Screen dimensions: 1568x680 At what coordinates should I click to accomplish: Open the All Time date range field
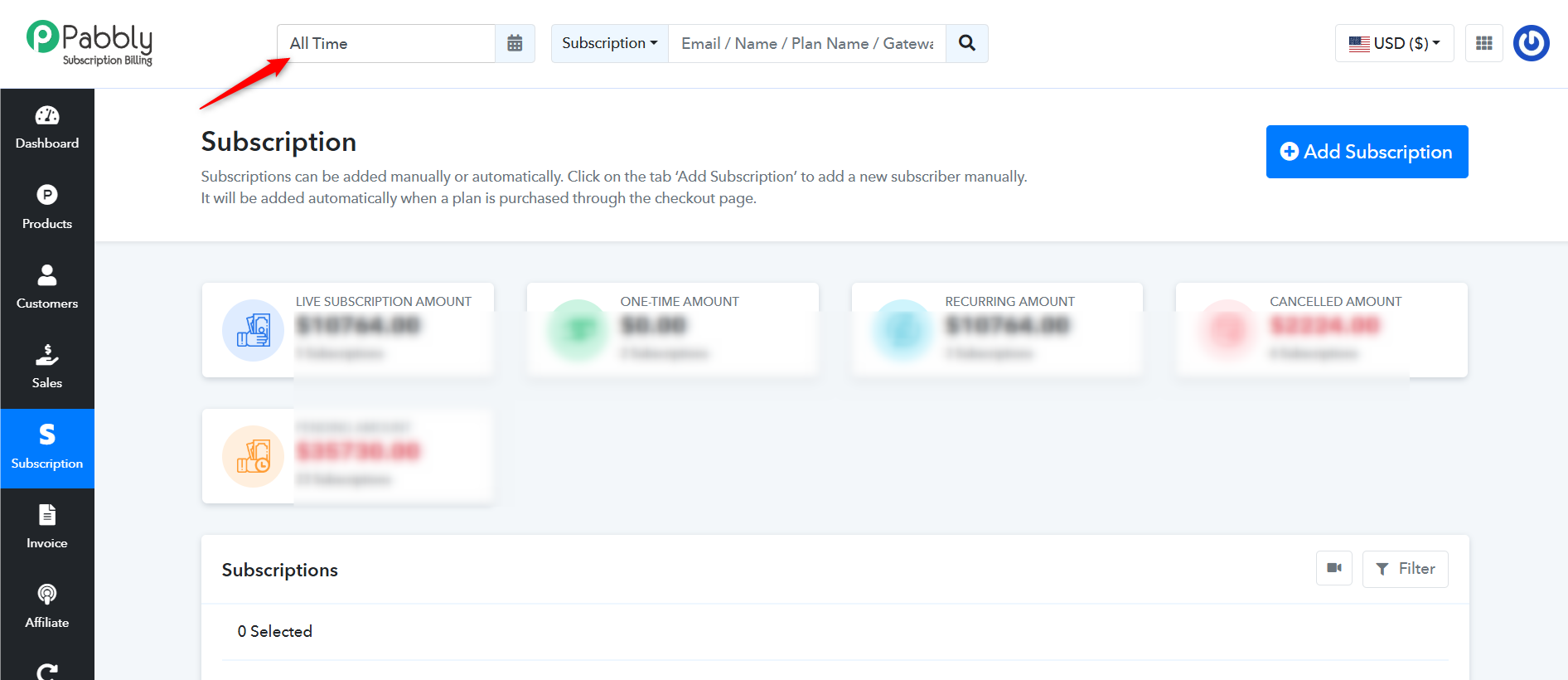[386, 43]
